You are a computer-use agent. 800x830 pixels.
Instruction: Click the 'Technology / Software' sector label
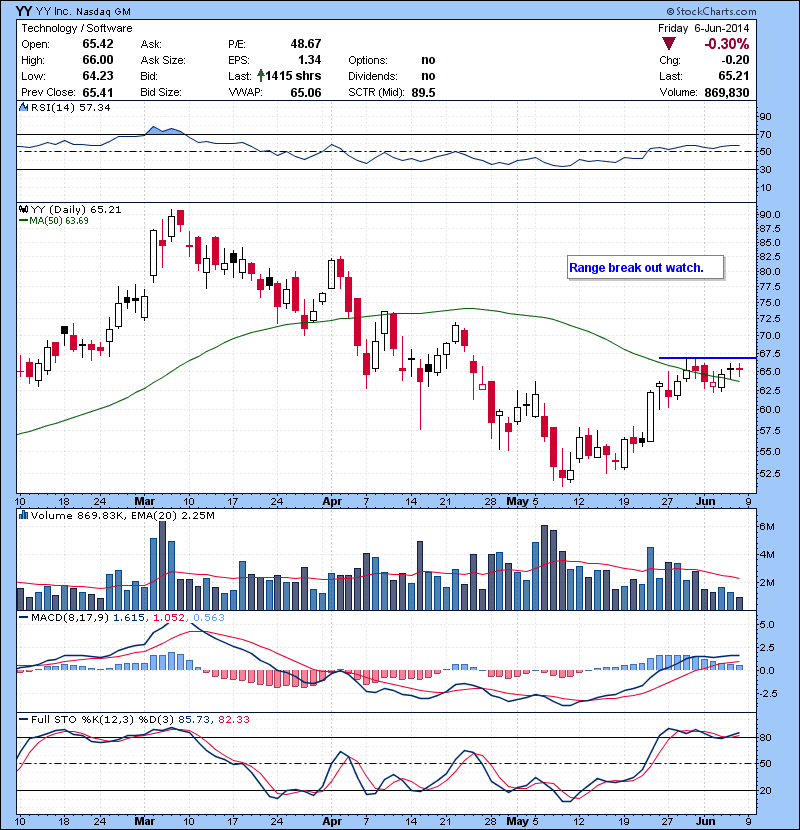tap(77, 28)
